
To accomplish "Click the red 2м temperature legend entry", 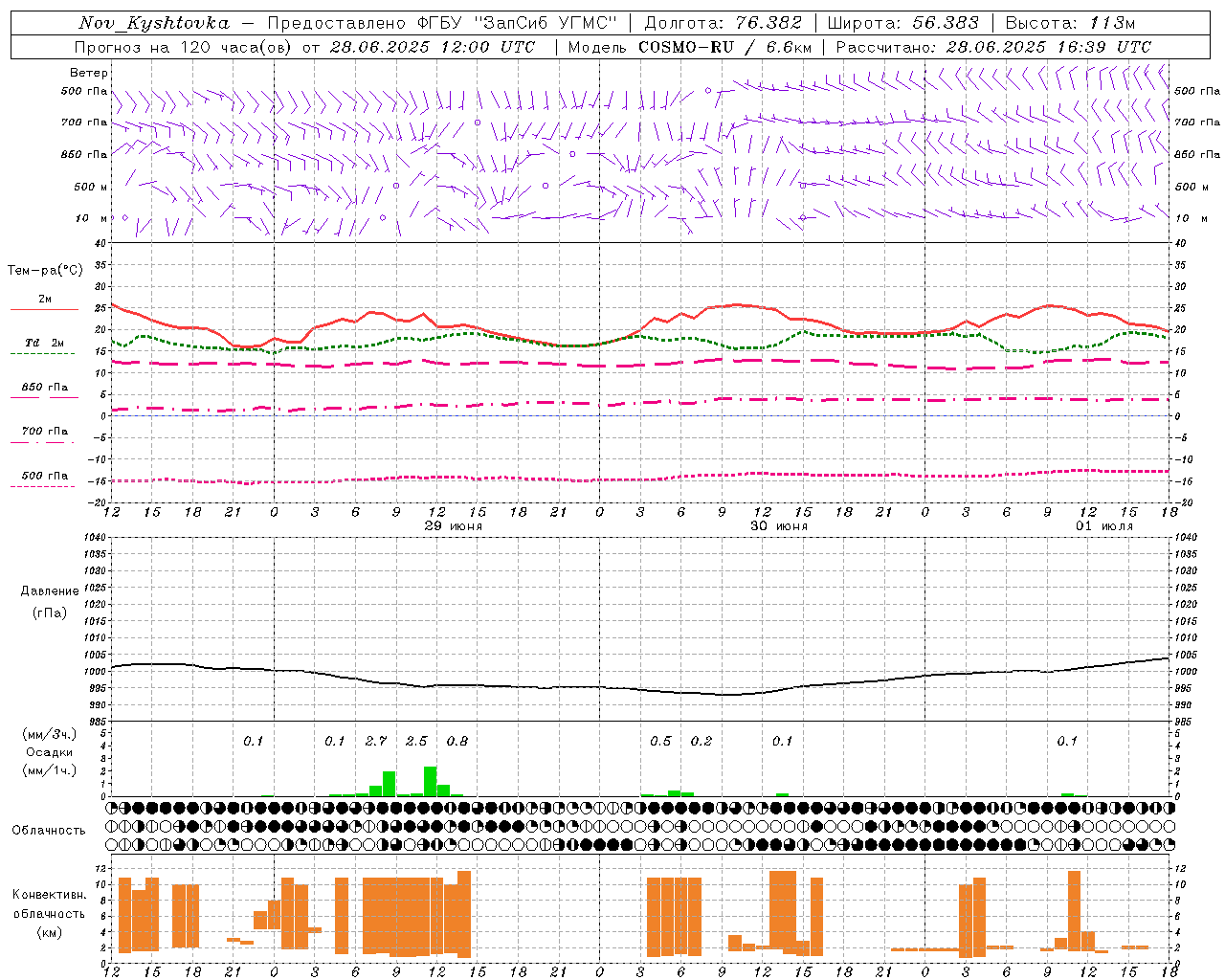I will [x=44, y=302].
